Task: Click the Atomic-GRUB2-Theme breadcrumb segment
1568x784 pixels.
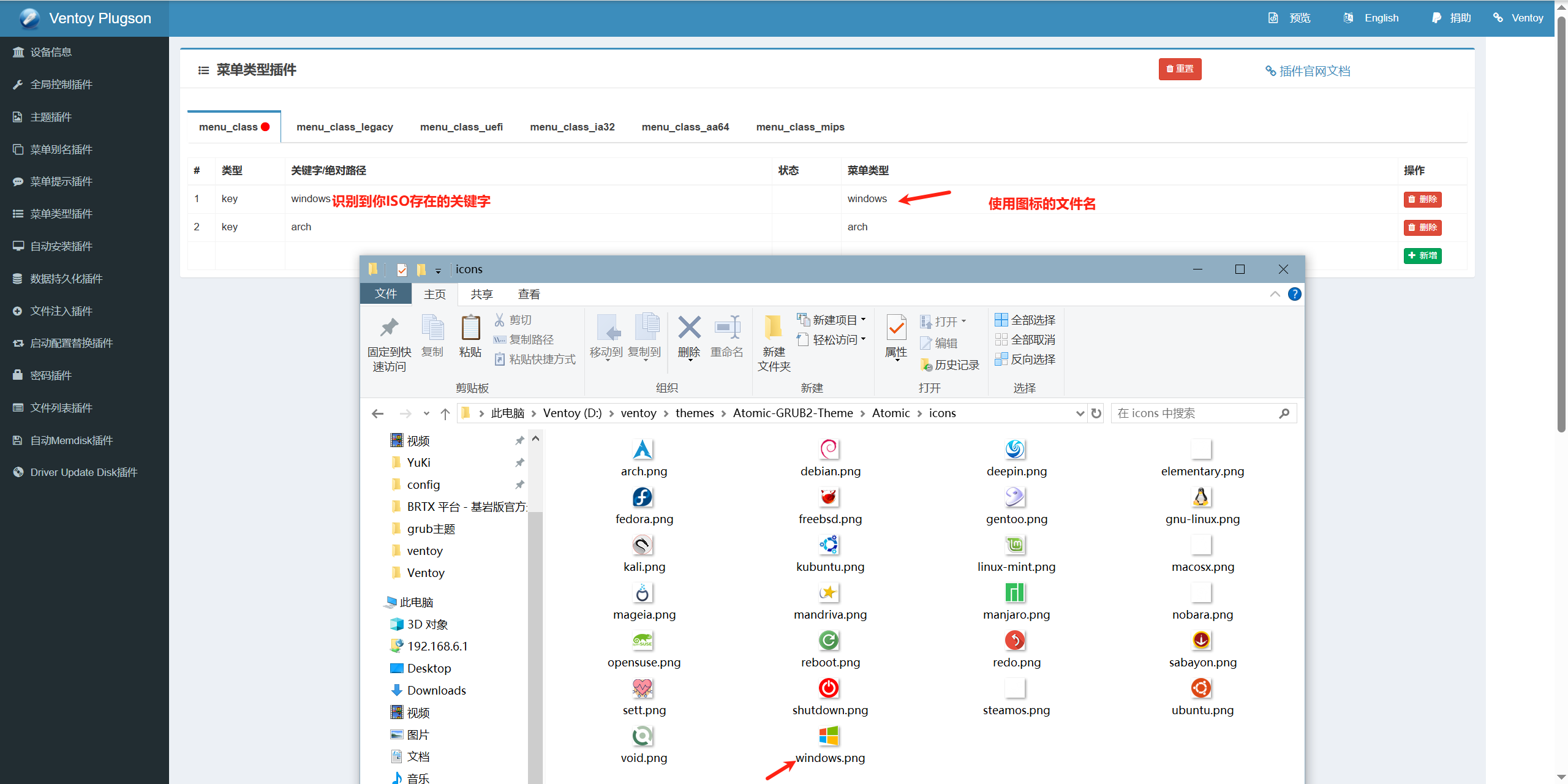Action: (793, 413)
